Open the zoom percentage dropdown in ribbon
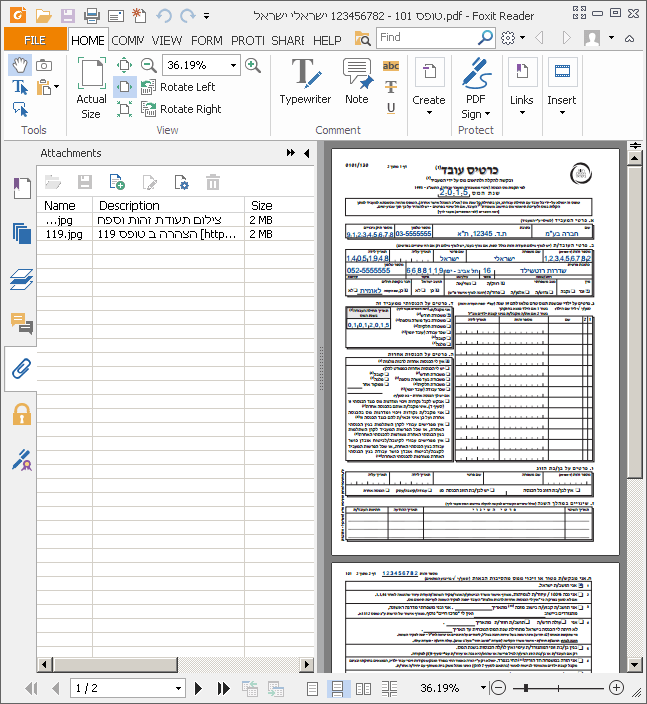647x704 pixels. click(233, 66)
